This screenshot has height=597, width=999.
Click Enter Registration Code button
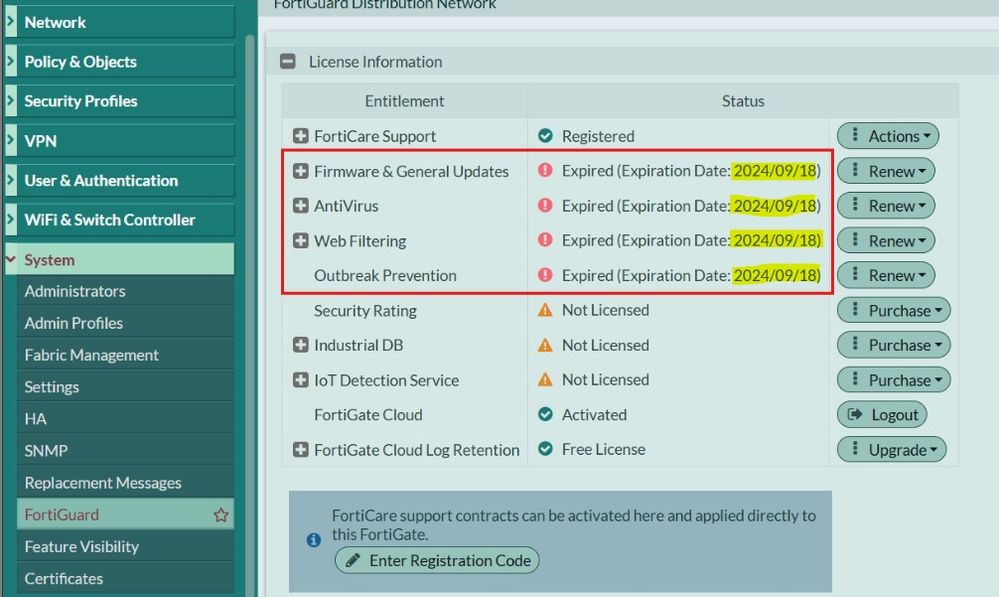pos(437,560)
